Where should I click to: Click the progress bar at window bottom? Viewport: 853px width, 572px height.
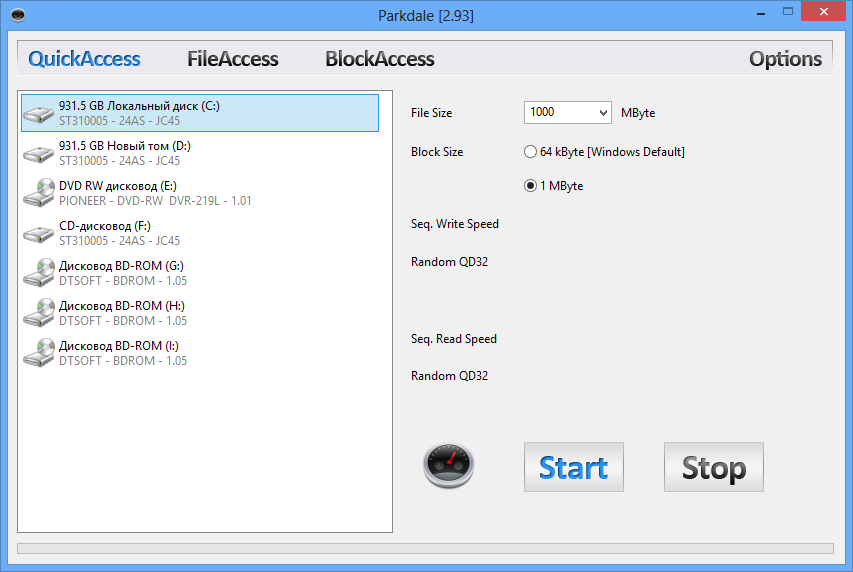[425, 548]
